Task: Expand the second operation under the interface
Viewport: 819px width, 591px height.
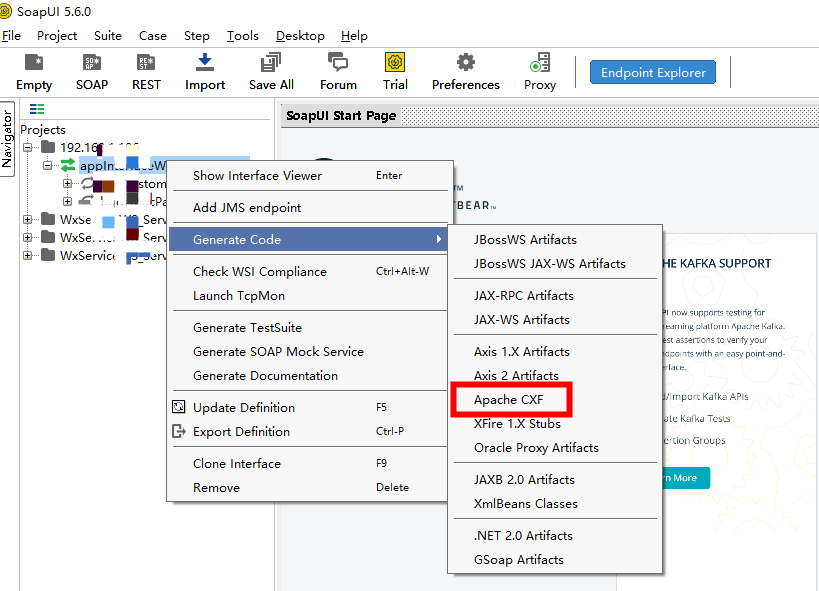Action: click(x=67, y=201)
